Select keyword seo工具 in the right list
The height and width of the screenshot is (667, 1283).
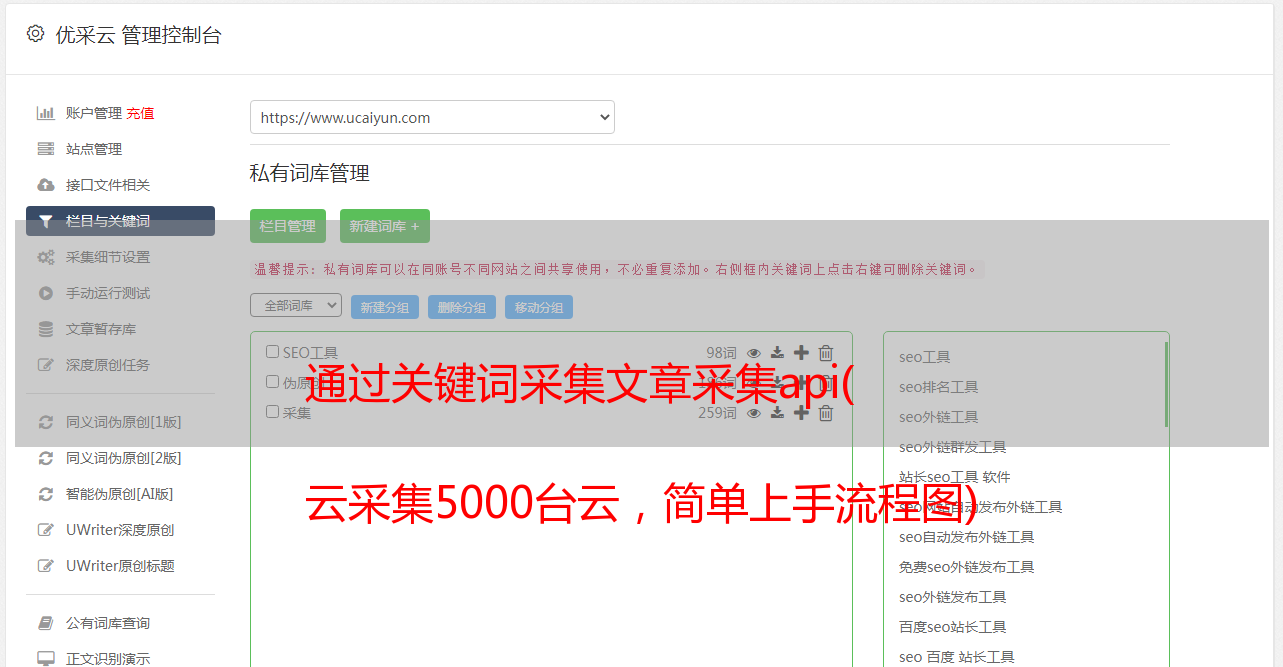point(925,357)
